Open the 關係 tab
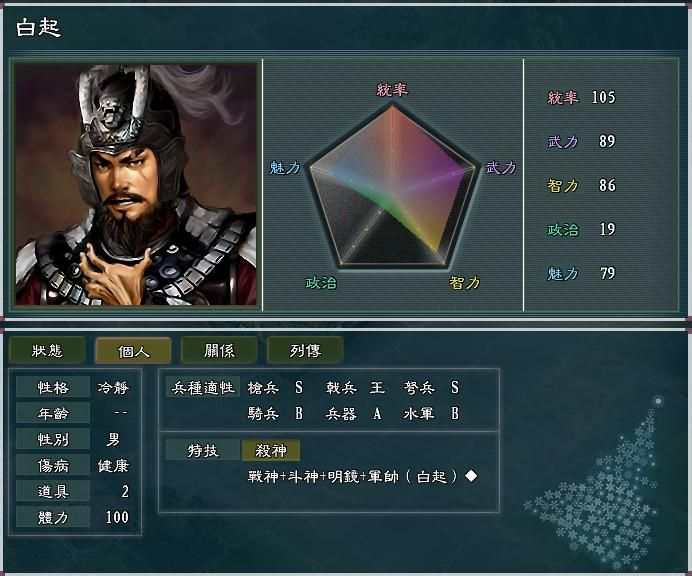Viewport: 692px width, 576px height. (219, 351)
